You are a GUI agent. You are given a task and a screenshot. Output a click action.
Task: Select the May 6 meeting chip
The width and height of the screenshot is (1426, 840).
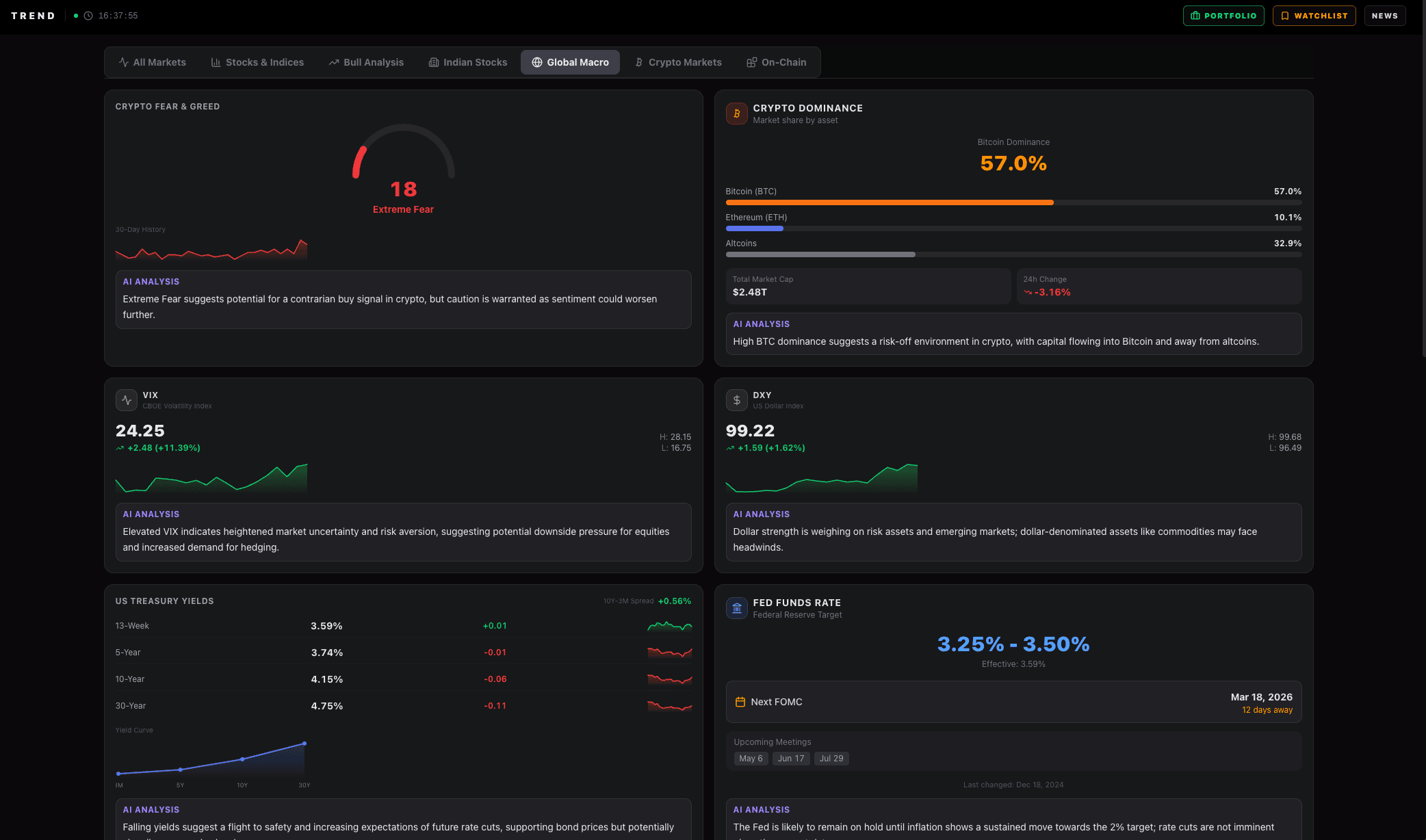click(x=751, y=758)
